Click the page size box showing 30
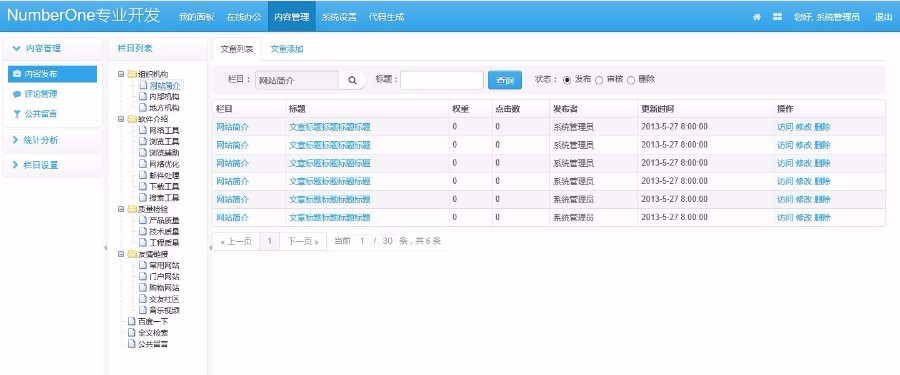Viewport: 900px width, 375px height. tap(387, 241)
